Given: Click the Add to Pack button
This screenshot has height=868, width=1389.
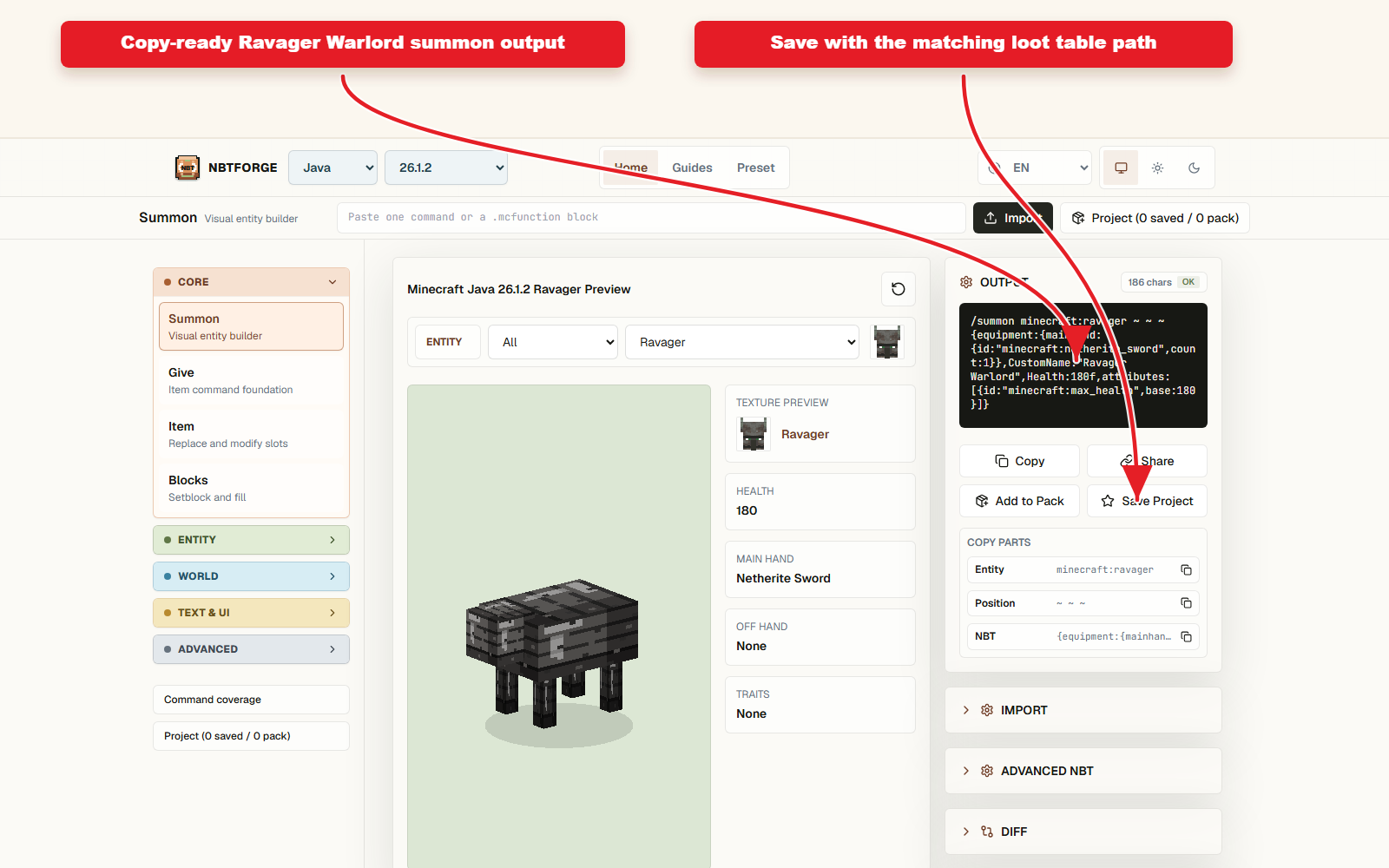Looking at the screenshot, I should pos(1019,501).
